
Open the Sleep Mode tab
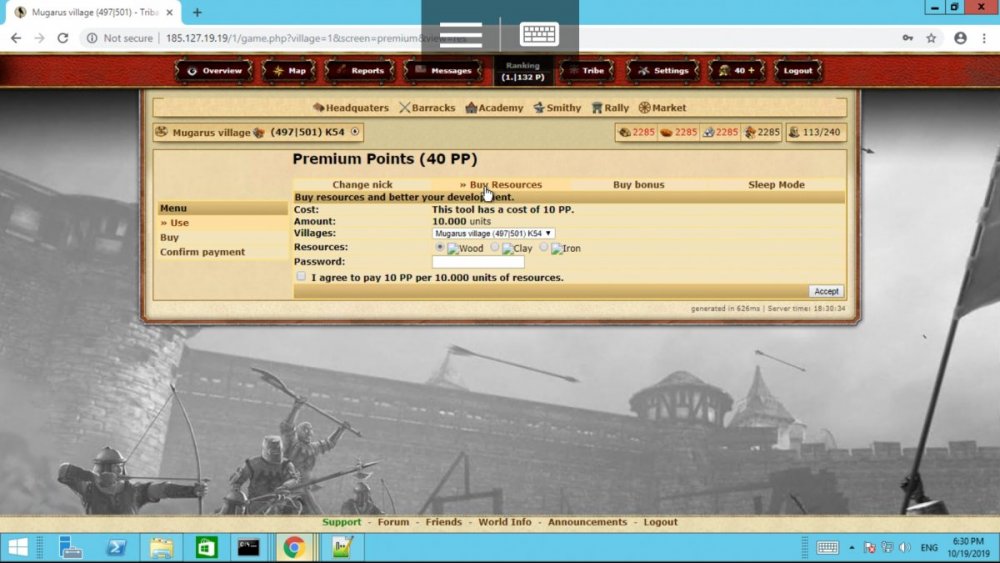[x=776, y=185]
